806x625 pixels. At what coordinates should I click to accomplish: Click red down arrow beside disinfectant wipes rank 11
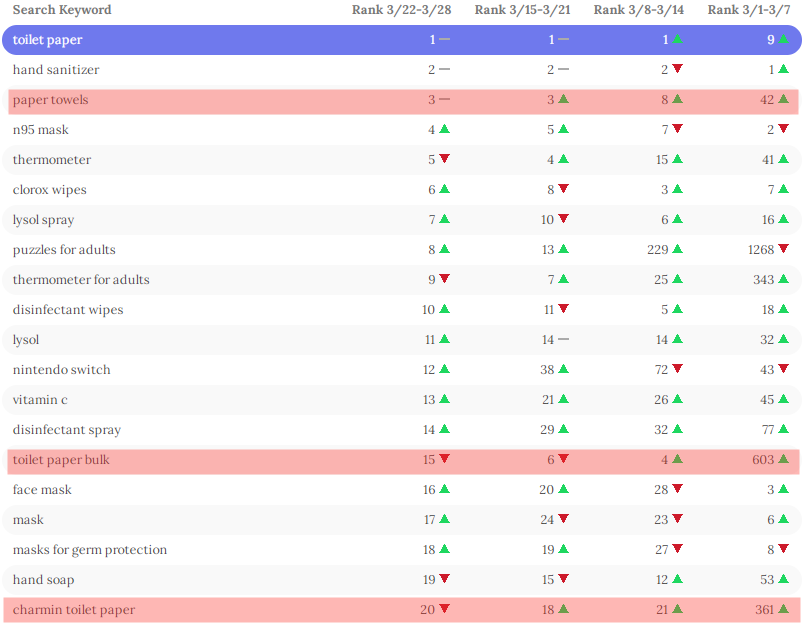pos(563,308)
